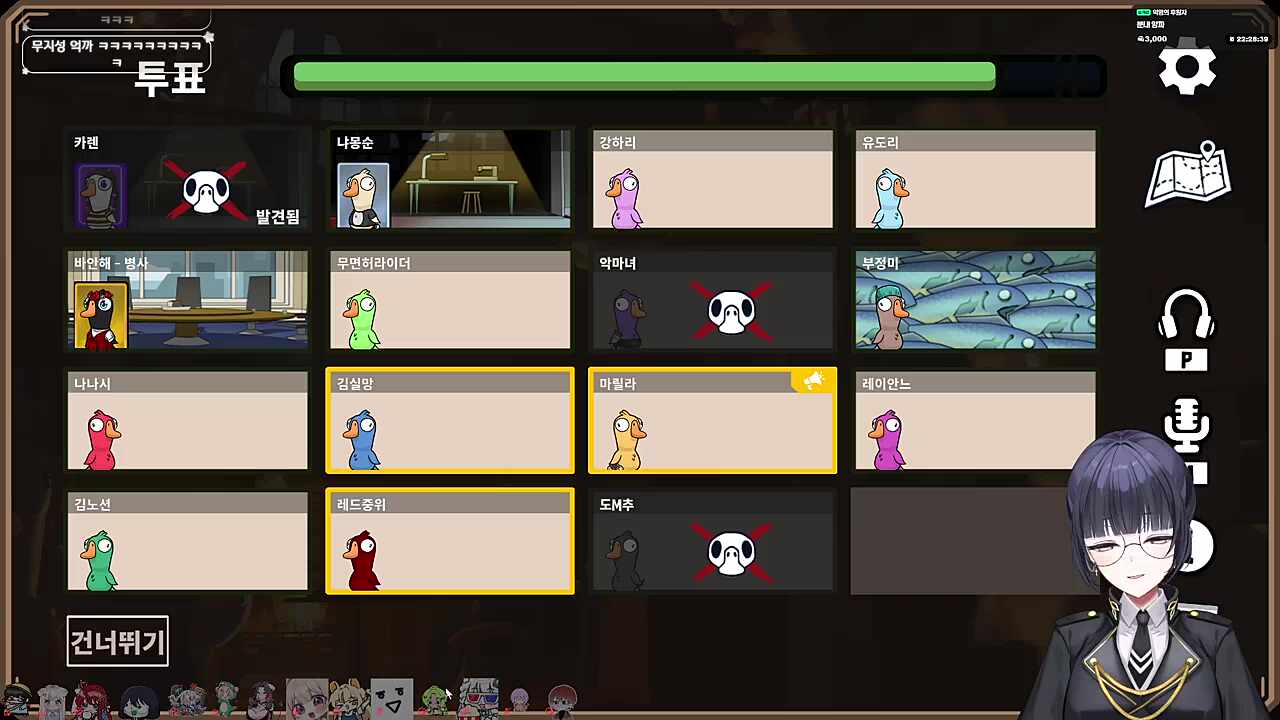Click the 건너뛰기 skip vote button
This screenshot has height=720, width=1280.
point(118,641)
